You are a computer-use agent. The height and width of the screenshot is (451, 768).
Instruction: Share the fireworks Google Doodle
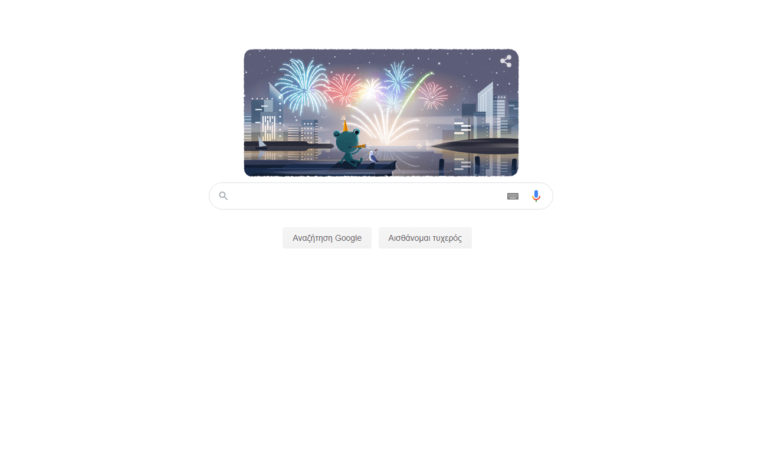tap(505, 61)
